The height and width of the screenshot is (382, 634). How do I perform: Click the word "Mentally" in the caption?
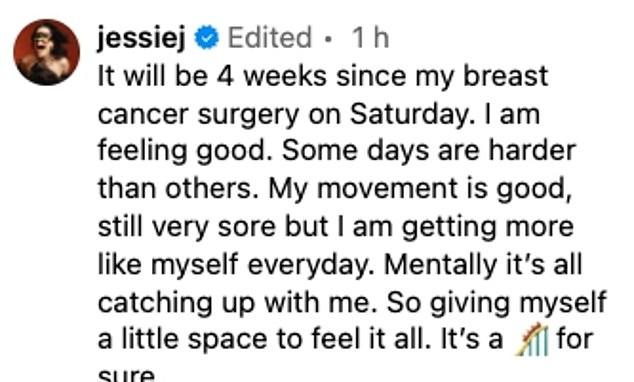pos(440,265)
